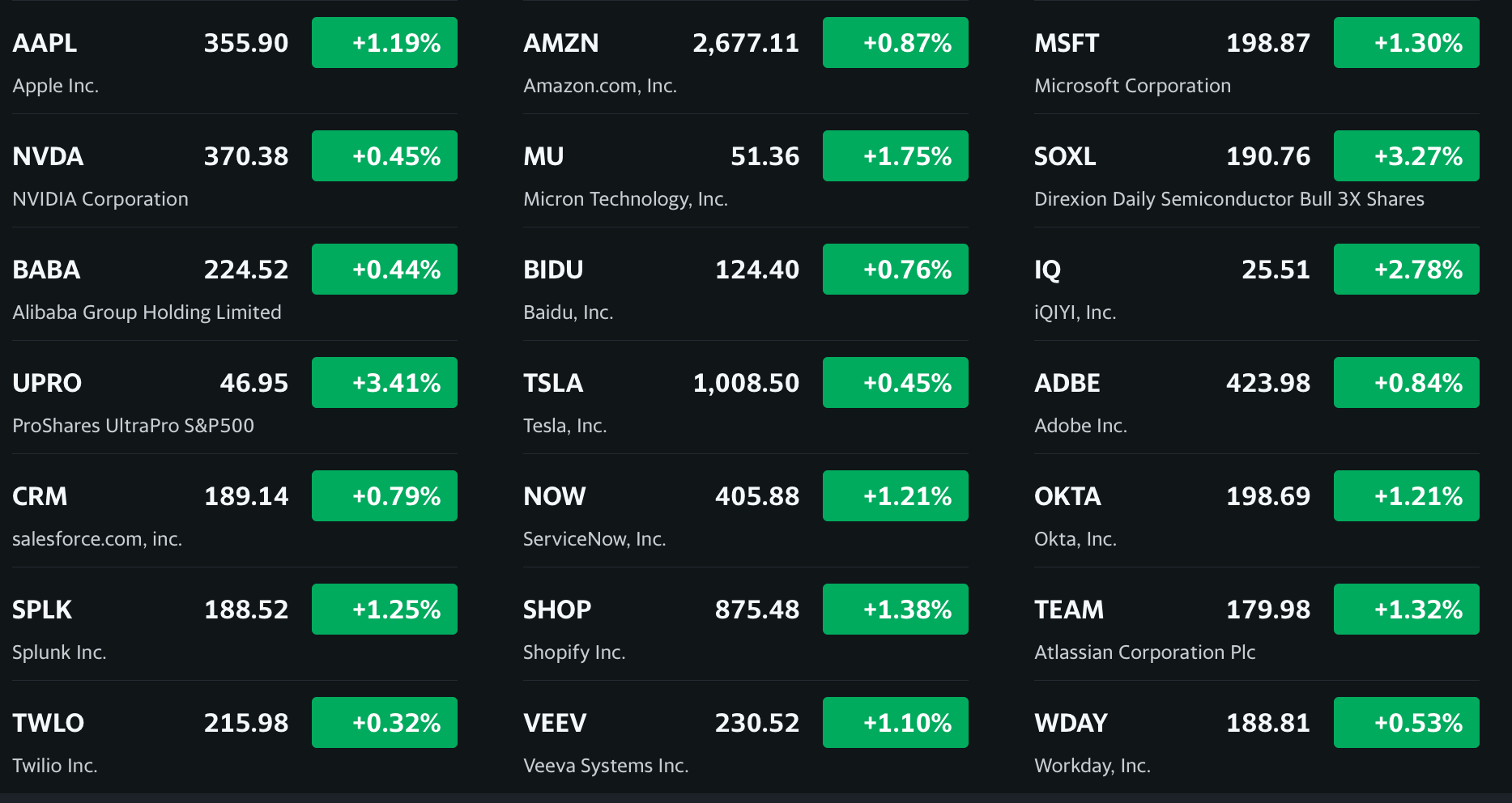Open the Shopify Inc. stock entry

[x=573, y=652]
